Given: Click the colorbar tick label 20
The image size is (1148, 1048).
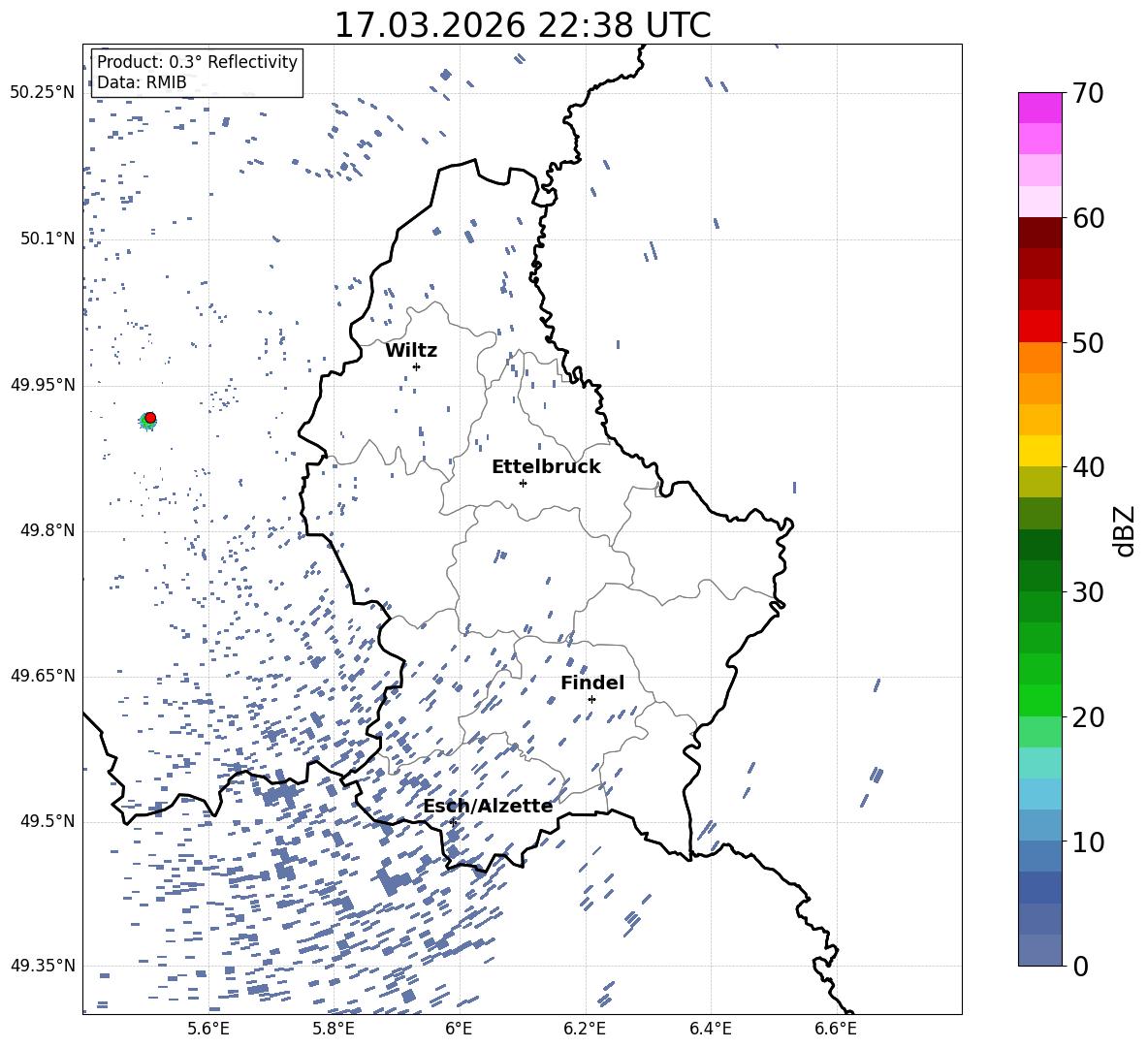Looking at the screenshot, I should [1088, 717].
